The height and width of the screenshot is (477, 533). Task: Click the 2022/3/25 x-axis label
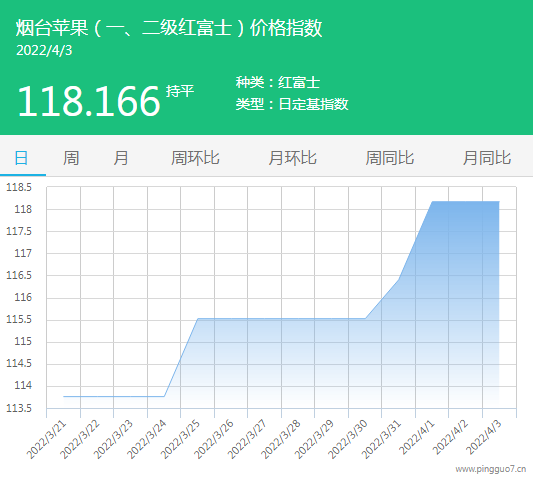click(x=180, y=439)
